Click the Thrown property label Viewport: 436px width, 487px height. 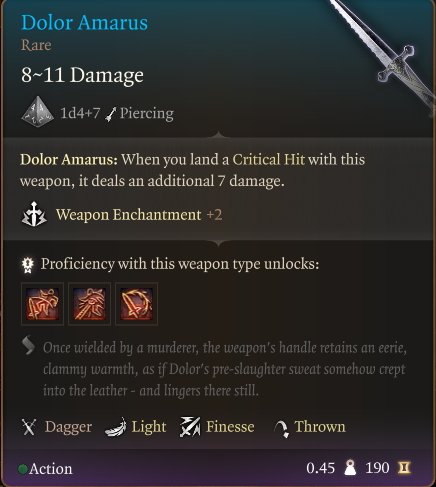click(x=320, y=427)
